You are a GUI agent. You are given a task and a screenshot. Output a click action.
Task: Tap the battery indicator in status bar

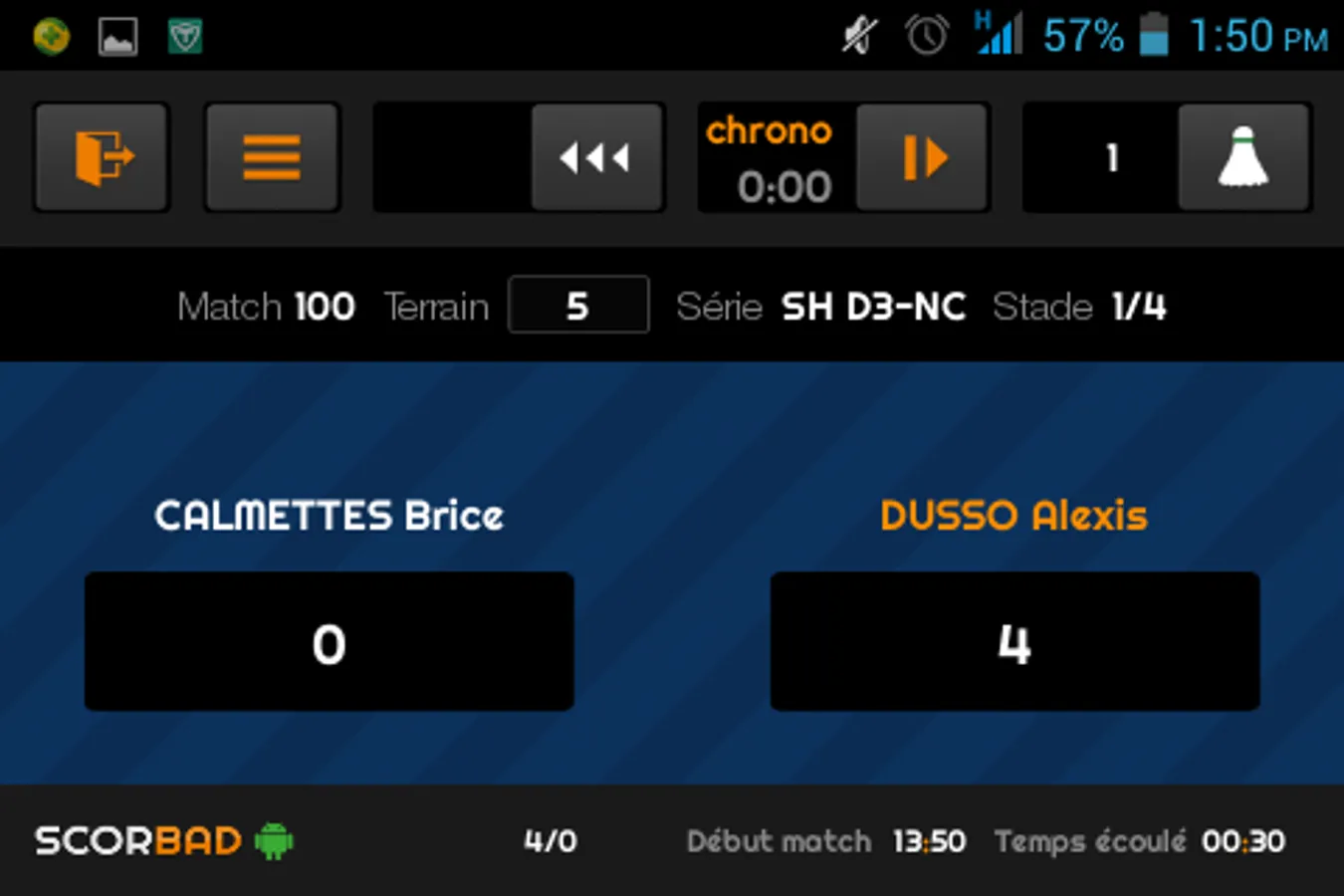tap(1153, 36)
